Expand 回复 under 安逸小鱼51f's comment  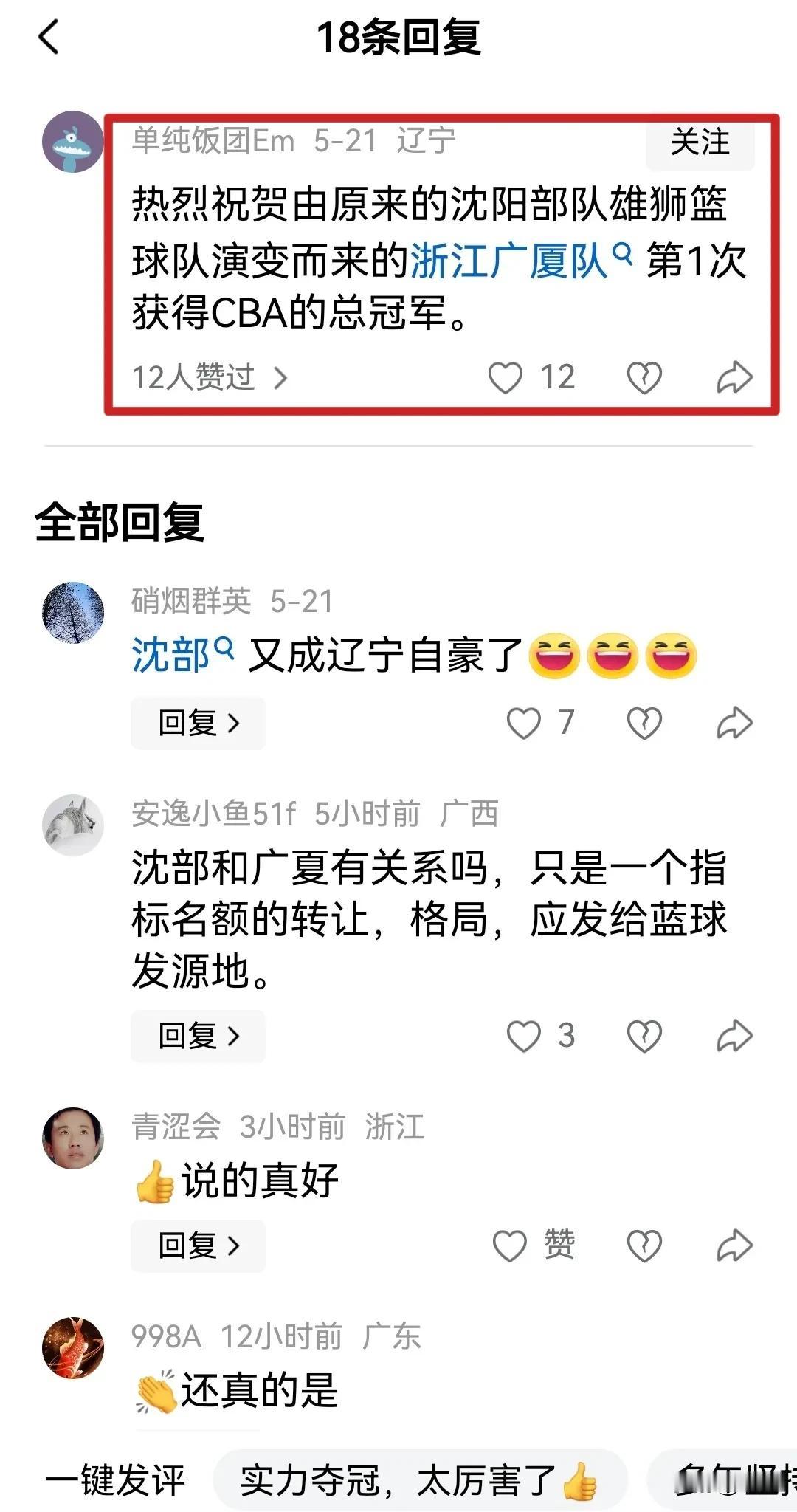point(198,1036)
